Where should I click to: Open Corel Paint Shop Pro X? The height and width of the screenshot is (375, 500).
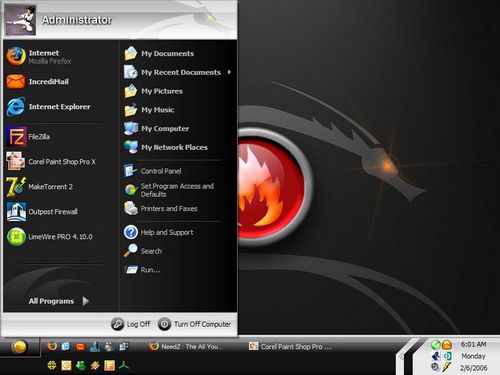coord(51,162)
